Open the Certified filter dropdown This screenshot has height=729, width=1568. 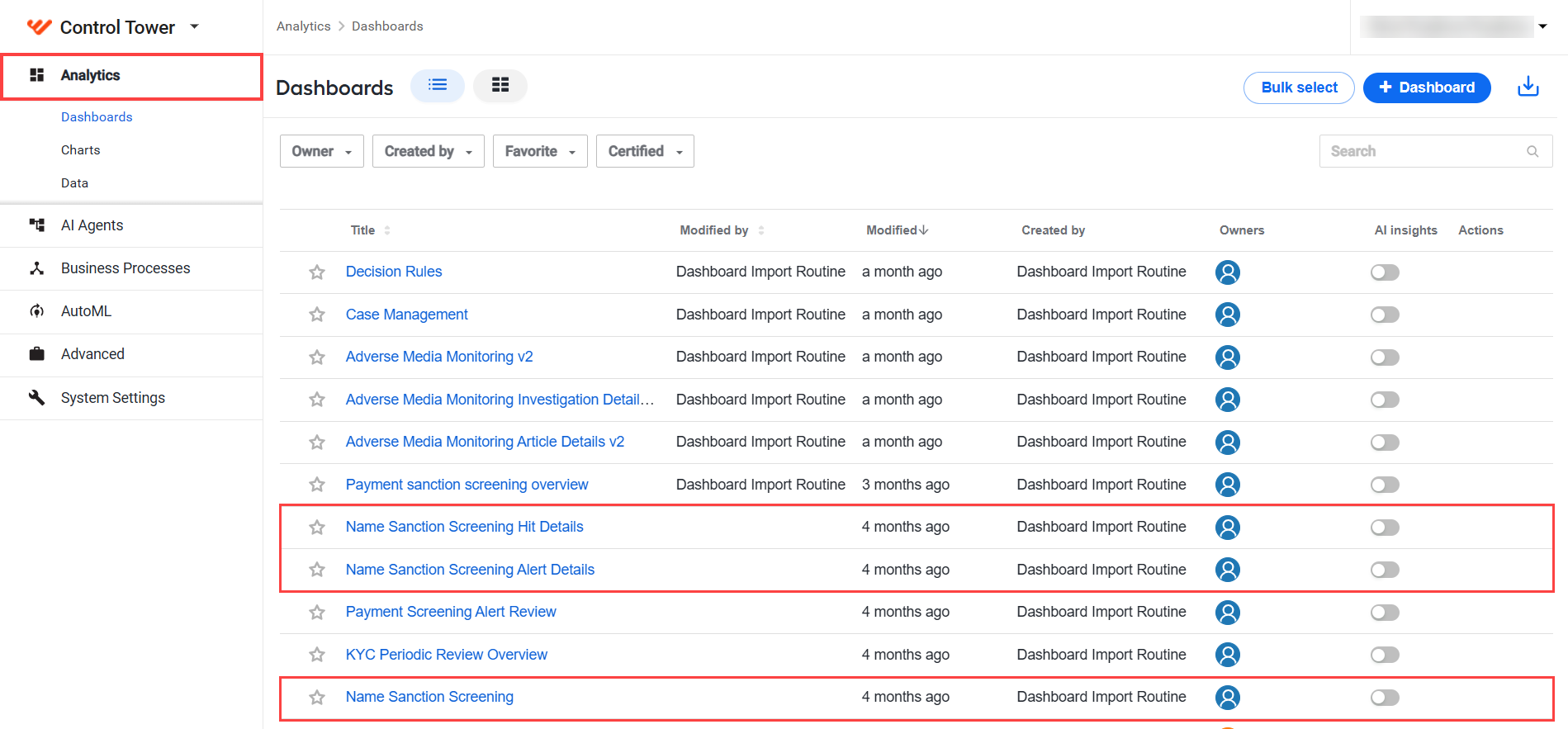point(645,151)
